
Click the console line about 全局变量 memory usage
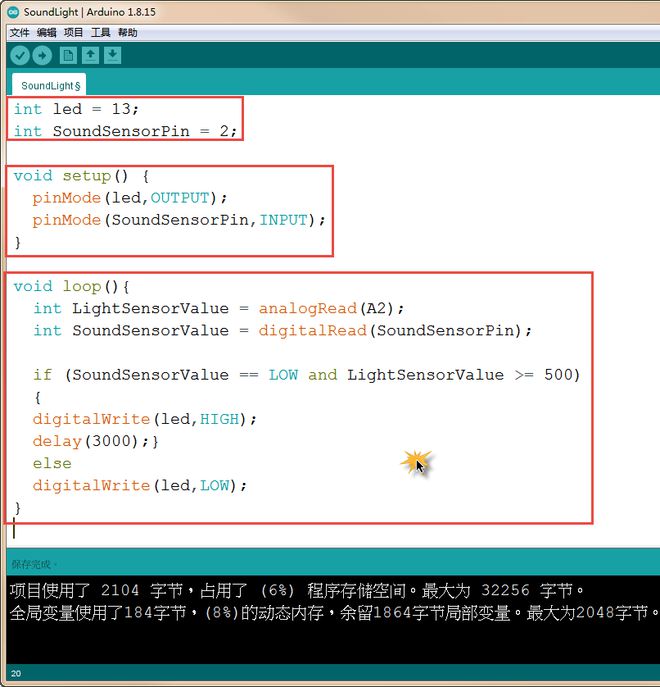(x=334, y=613)
